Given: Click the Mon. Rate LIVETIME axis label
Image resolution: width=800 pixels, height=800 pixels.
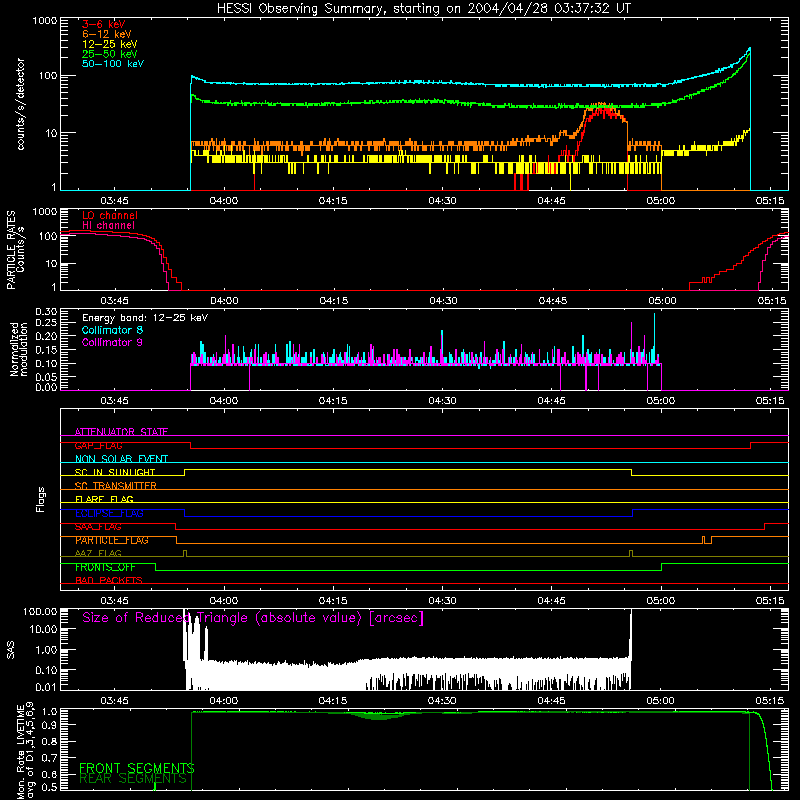Looking at the screenshot, I should tap(26, 751).
